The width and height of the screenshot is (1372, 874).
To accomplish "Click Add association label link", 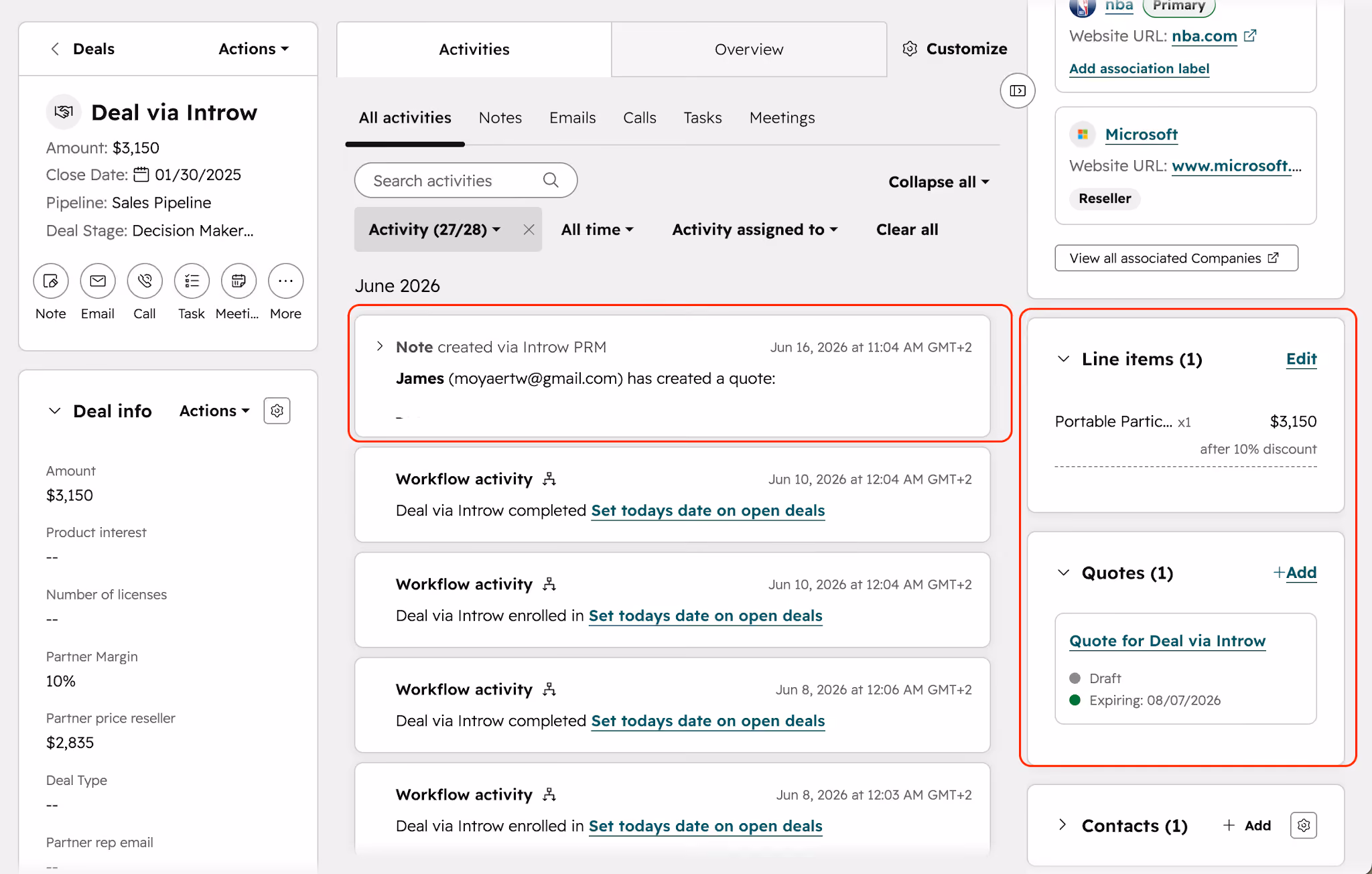I will pyautogui.click(x=1139, y=68).
